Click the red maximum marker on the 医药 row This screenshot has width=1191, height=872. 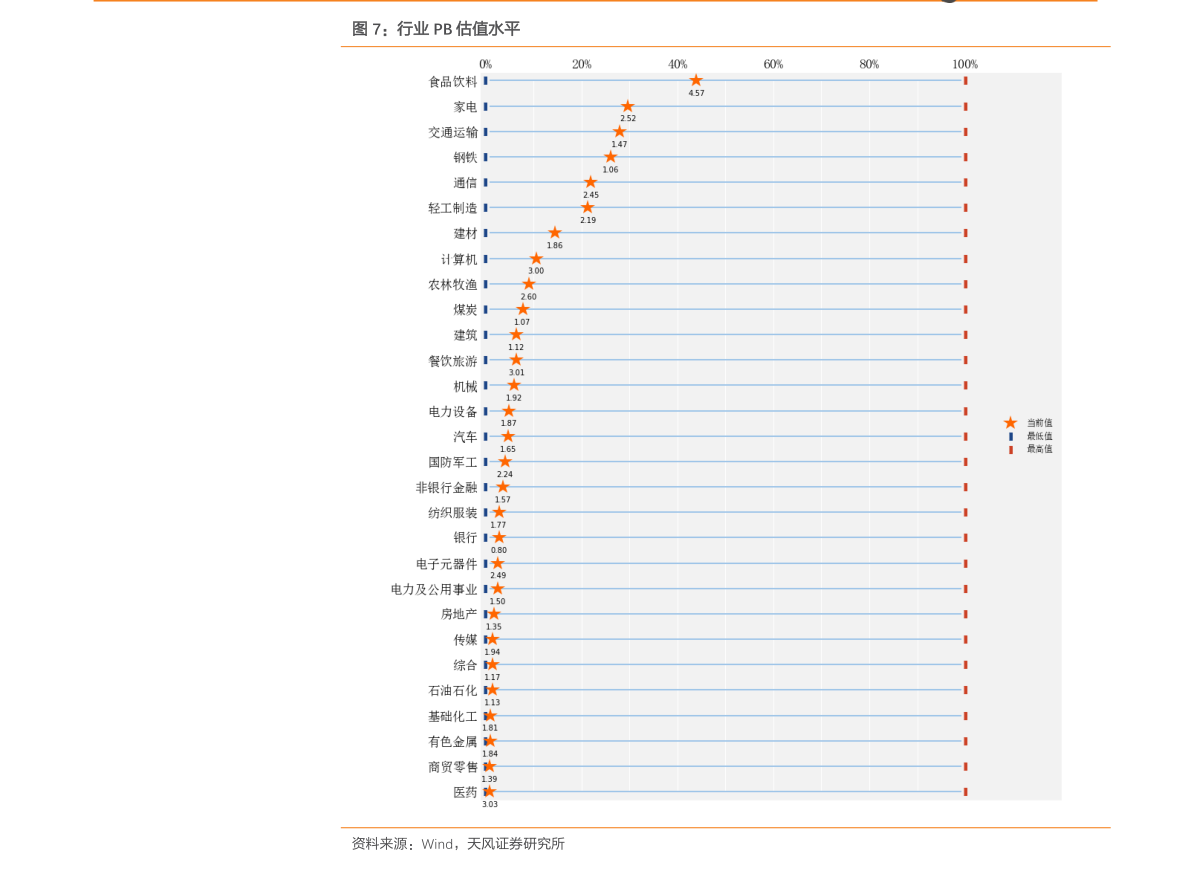tap(965, 791)
